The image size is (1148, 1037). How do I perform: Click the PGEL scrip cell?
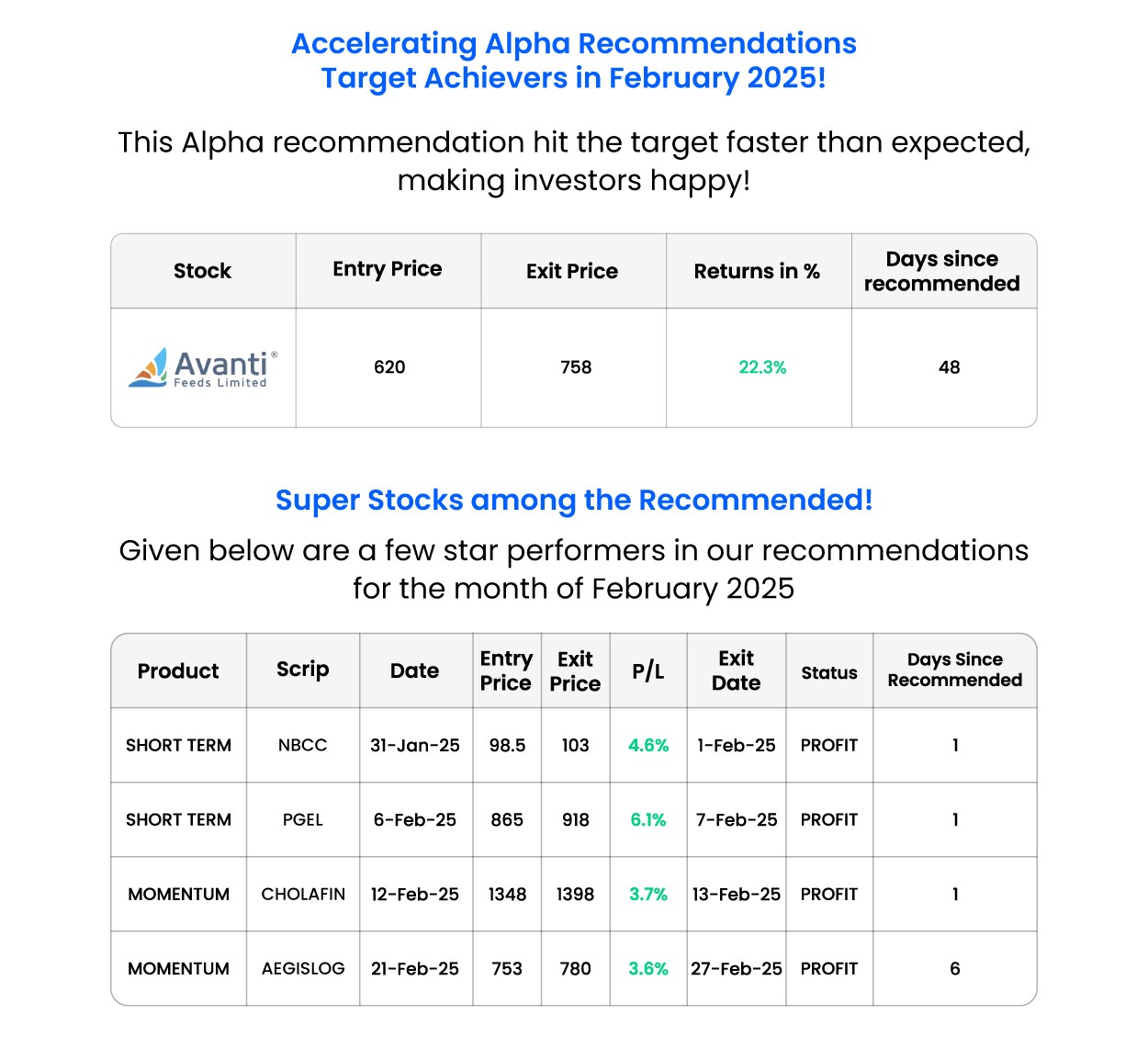click(302, 819)
